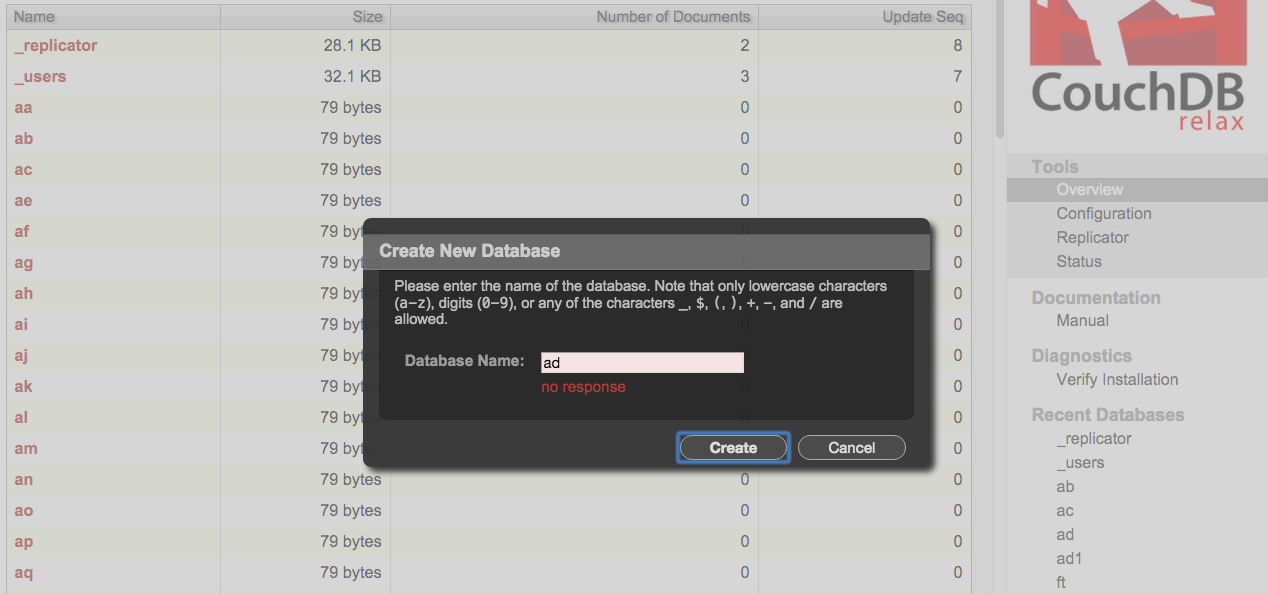Sort by the Size column header
Screen dimensions: 1268x594
(x=367, y=16)
